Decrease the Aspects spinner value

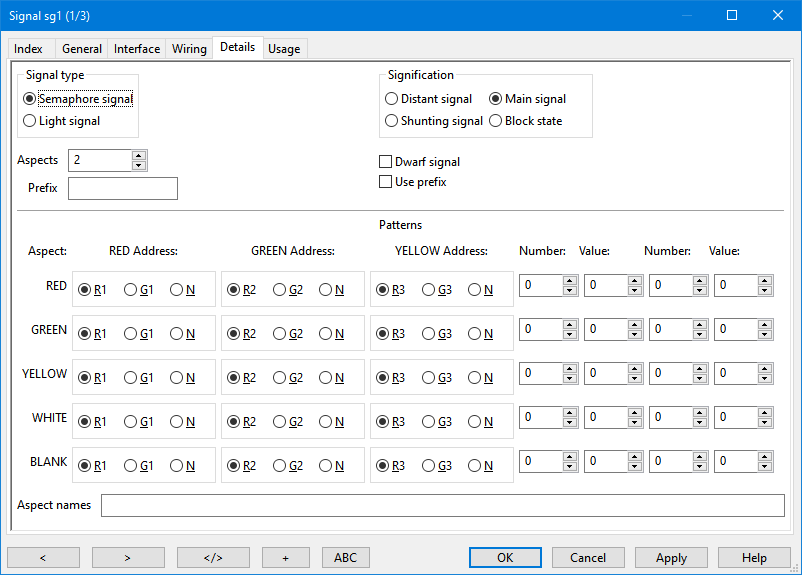pyautogui.click(x=139, y=165)
